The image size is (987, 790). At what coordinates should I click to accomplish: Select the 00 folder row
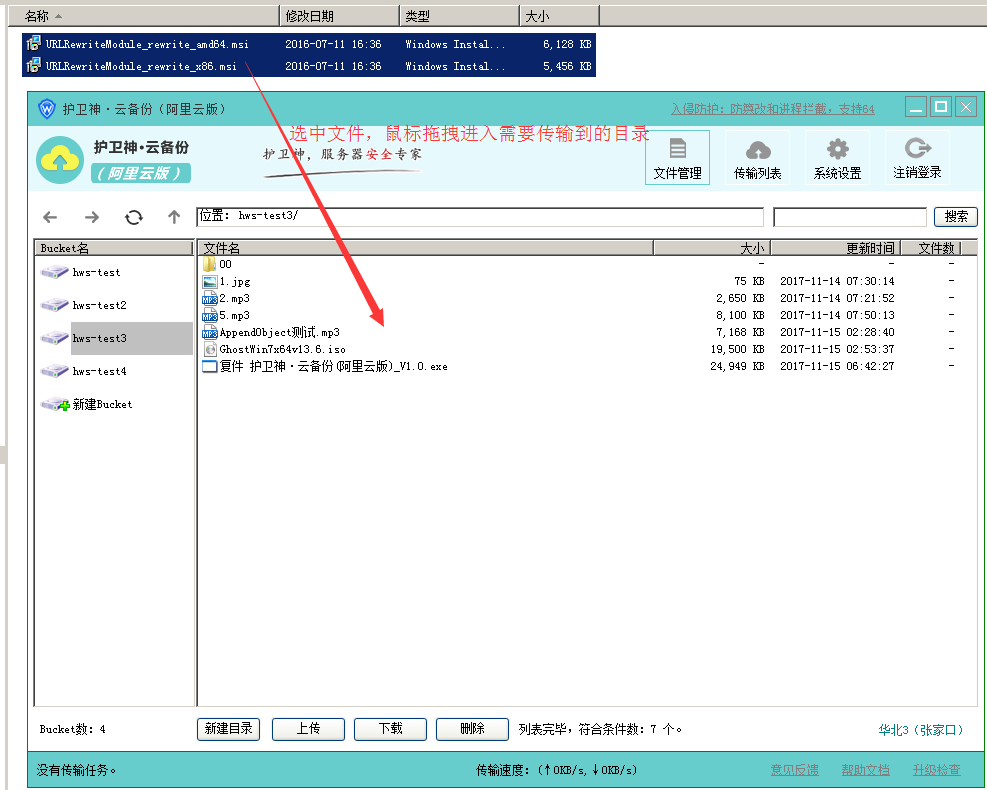(x=587, y=264)
